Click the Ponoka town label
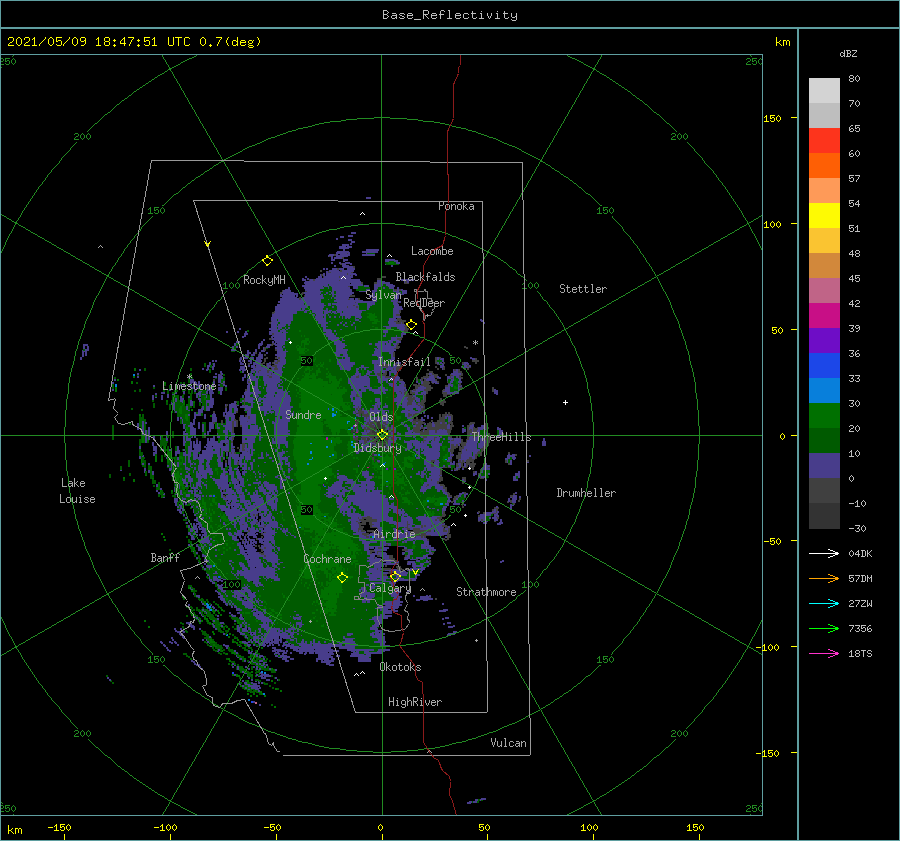 coord(456,206)
